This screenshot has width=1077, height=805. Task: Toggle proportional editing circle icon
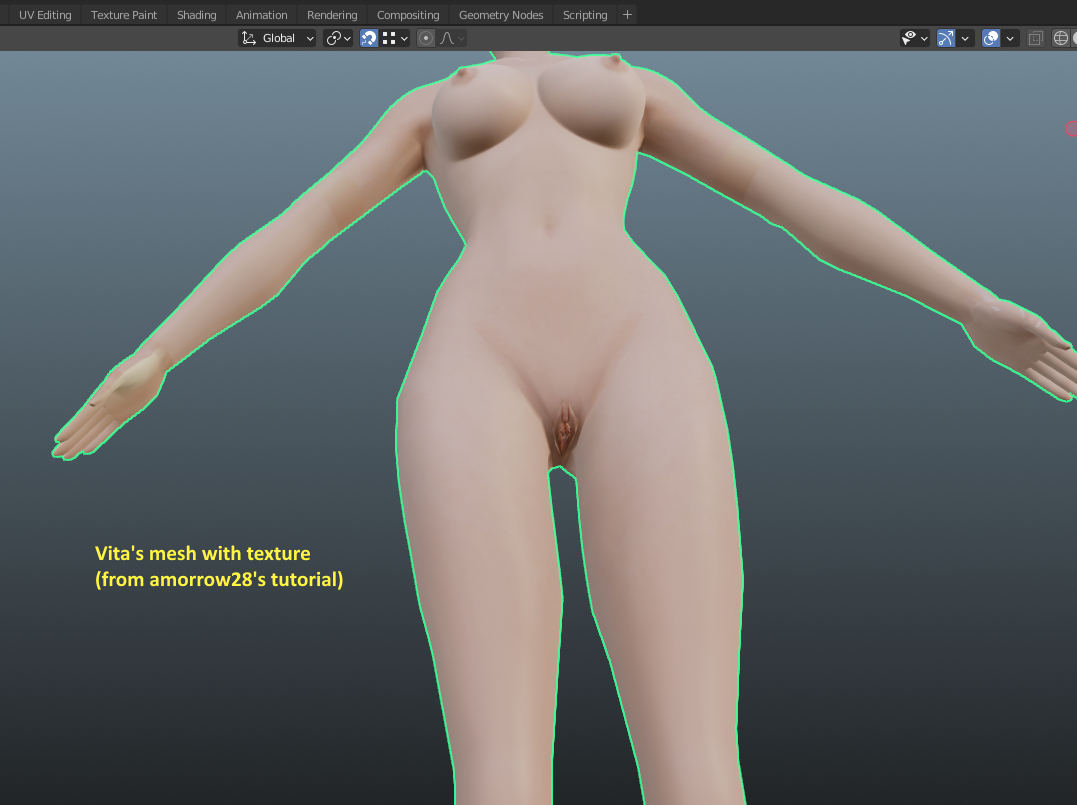[426, 38]
